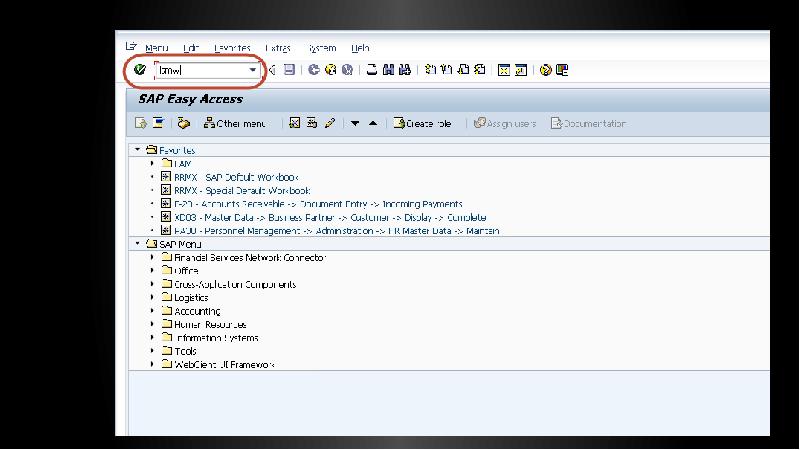Click the Customize local layout icon
Image resolution: width=800 pixels, height=450 pixels.
562,70
